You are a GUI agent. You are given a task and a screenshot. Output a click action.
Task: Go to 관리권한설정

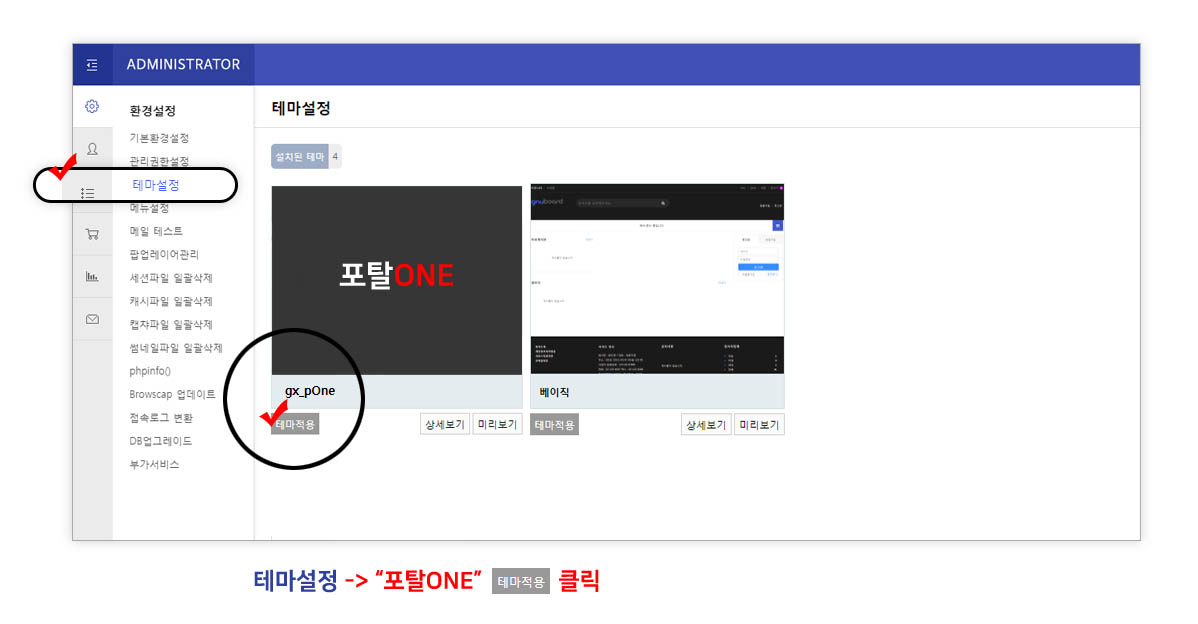pos(161,161)
